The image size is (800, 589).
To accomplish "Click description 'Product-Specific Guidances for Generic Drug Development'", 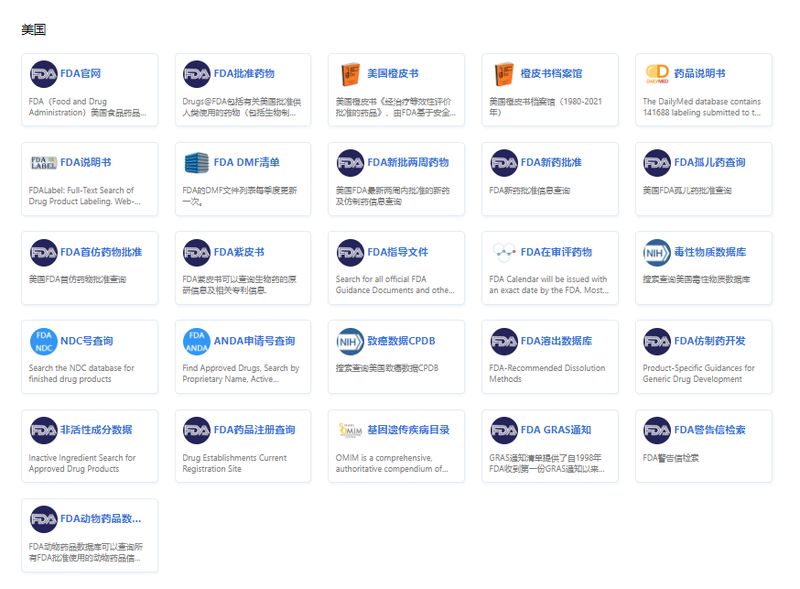I will (698, 374).
